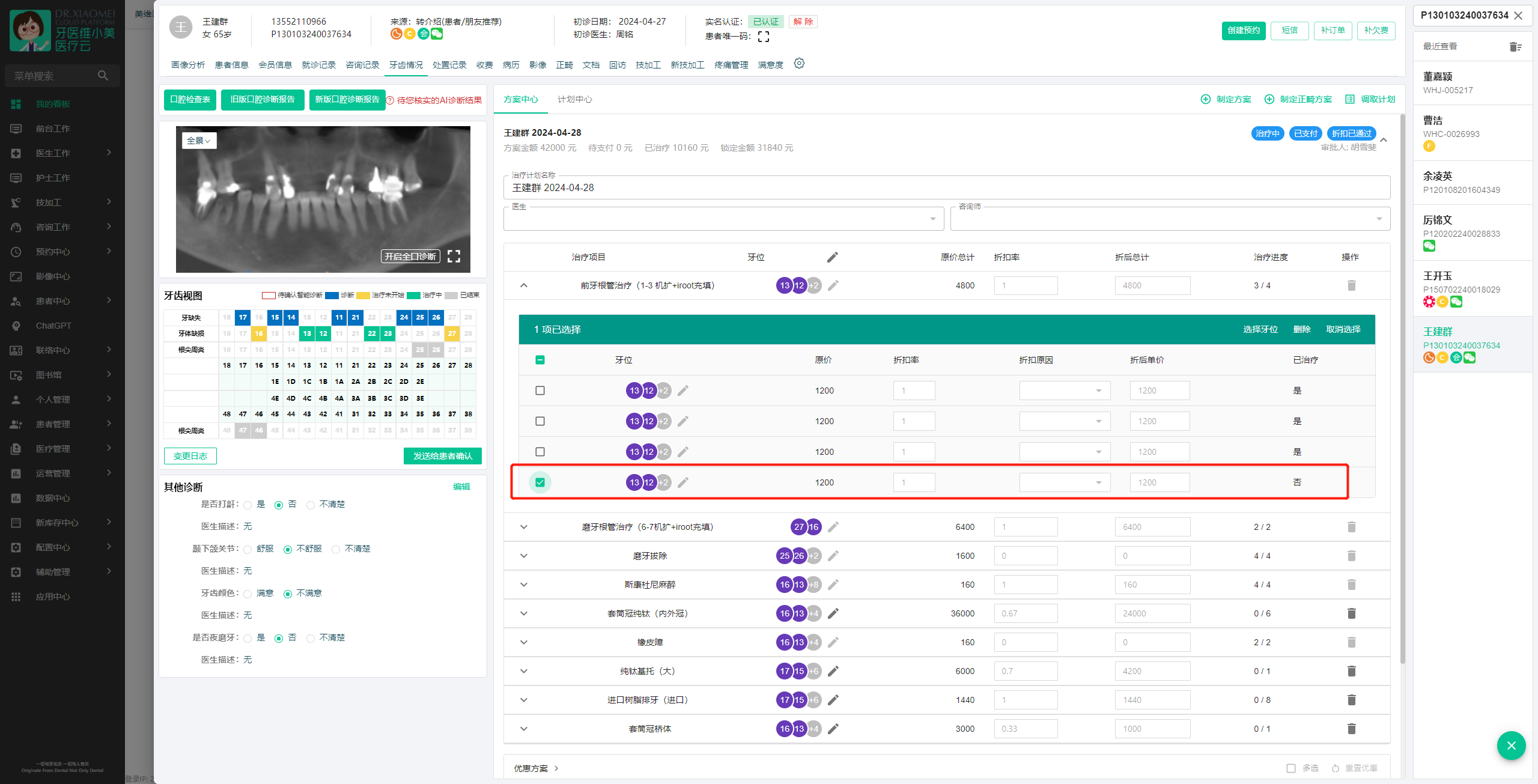Edit tooth positions for 纯钛基托（大）
The width and height of the screenshot is (1538, 784).
pos(833,671)
